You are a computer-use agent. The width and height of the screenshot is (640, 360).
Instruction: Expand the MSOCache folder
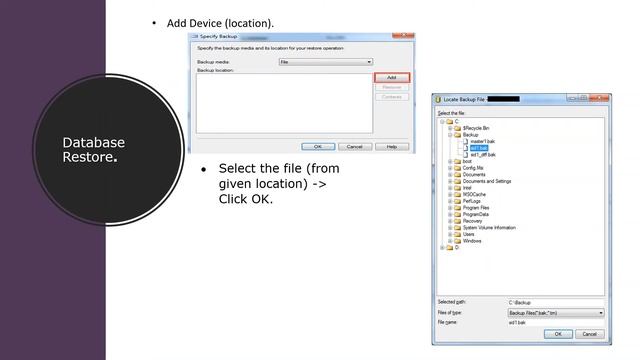(x=450, y=194)
